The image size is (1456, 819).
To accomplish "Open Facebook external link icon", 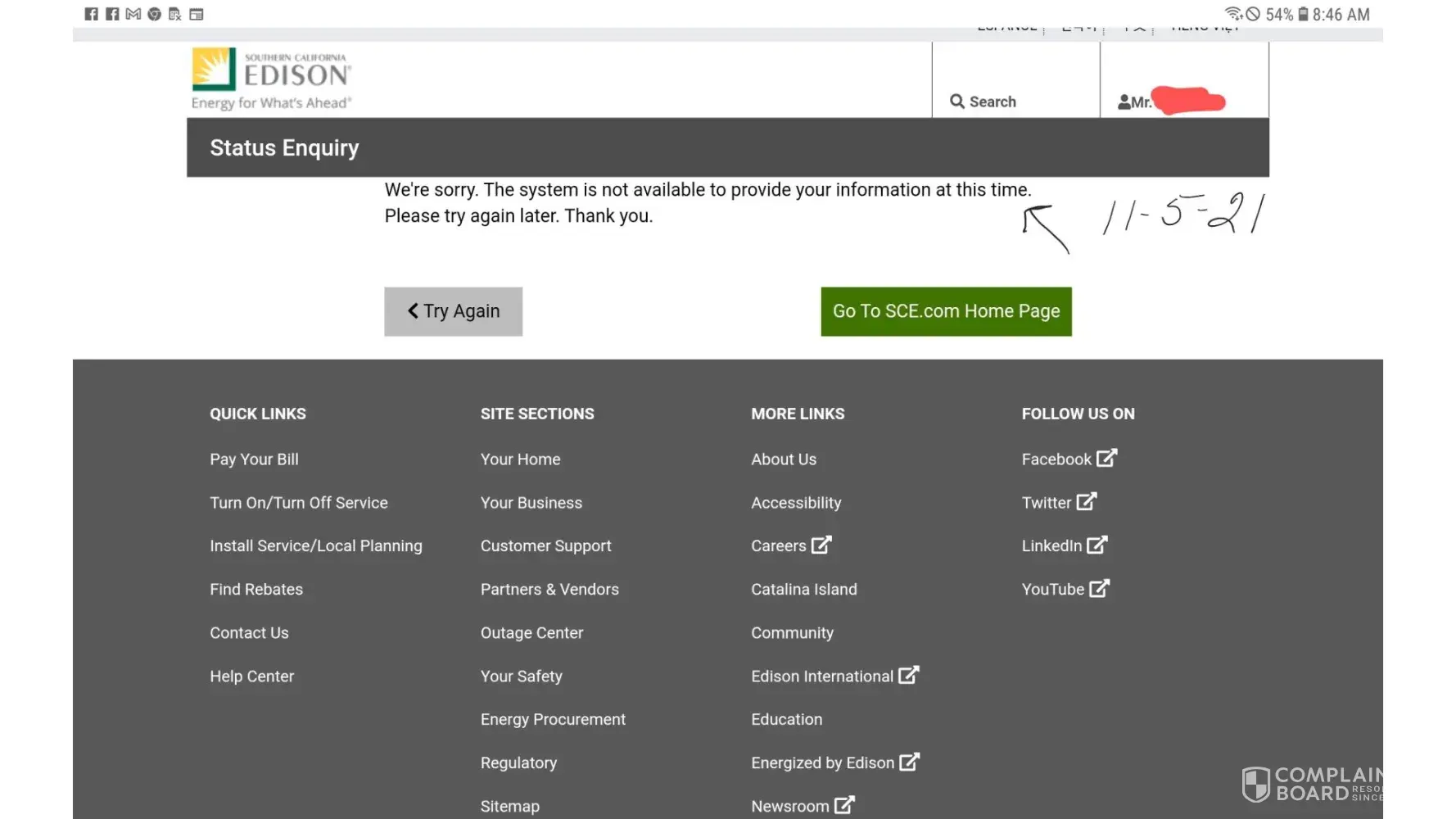I will coord(1106,459).
